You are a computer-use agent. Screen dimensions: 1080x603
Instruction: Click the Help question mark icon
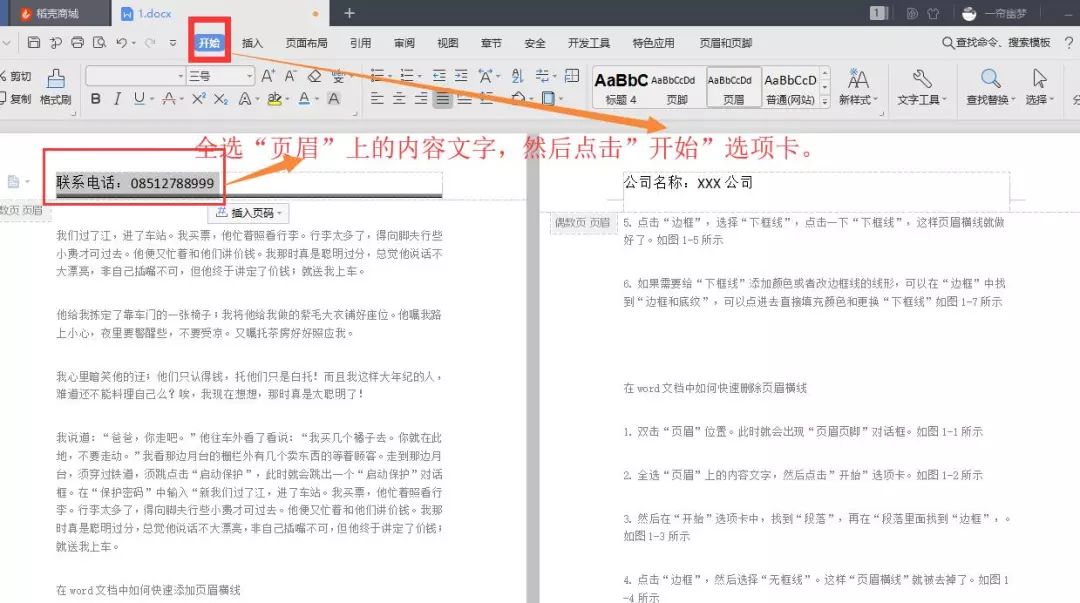(x=1069, y=43)
